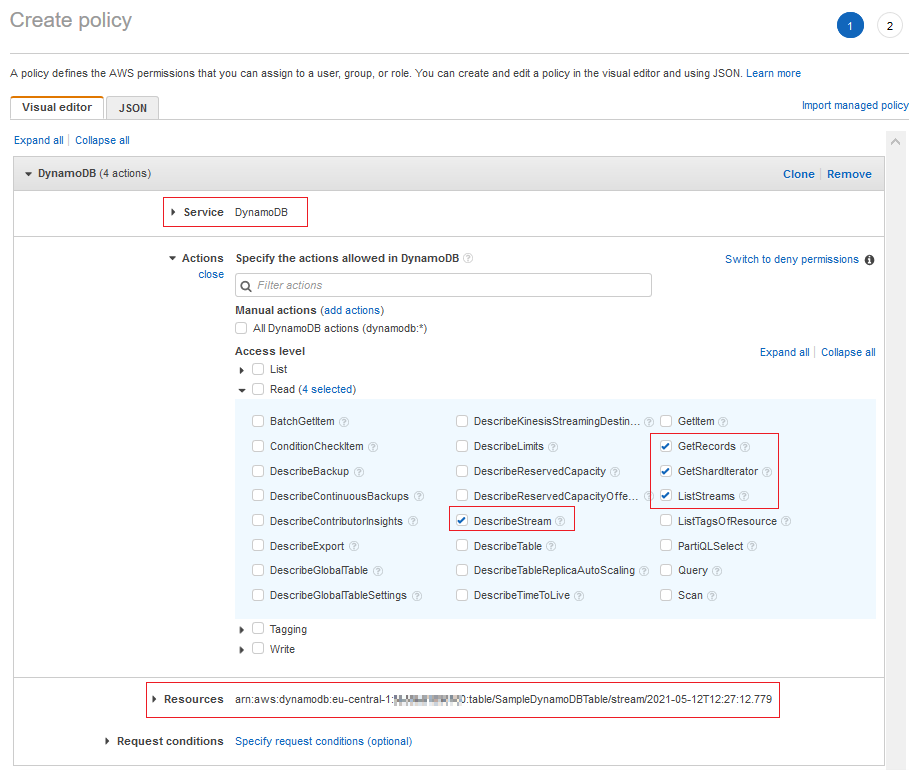Select the Visual editor tab
Image resolution: width=909 pixels, height=770 pixels.
[57, 107]
